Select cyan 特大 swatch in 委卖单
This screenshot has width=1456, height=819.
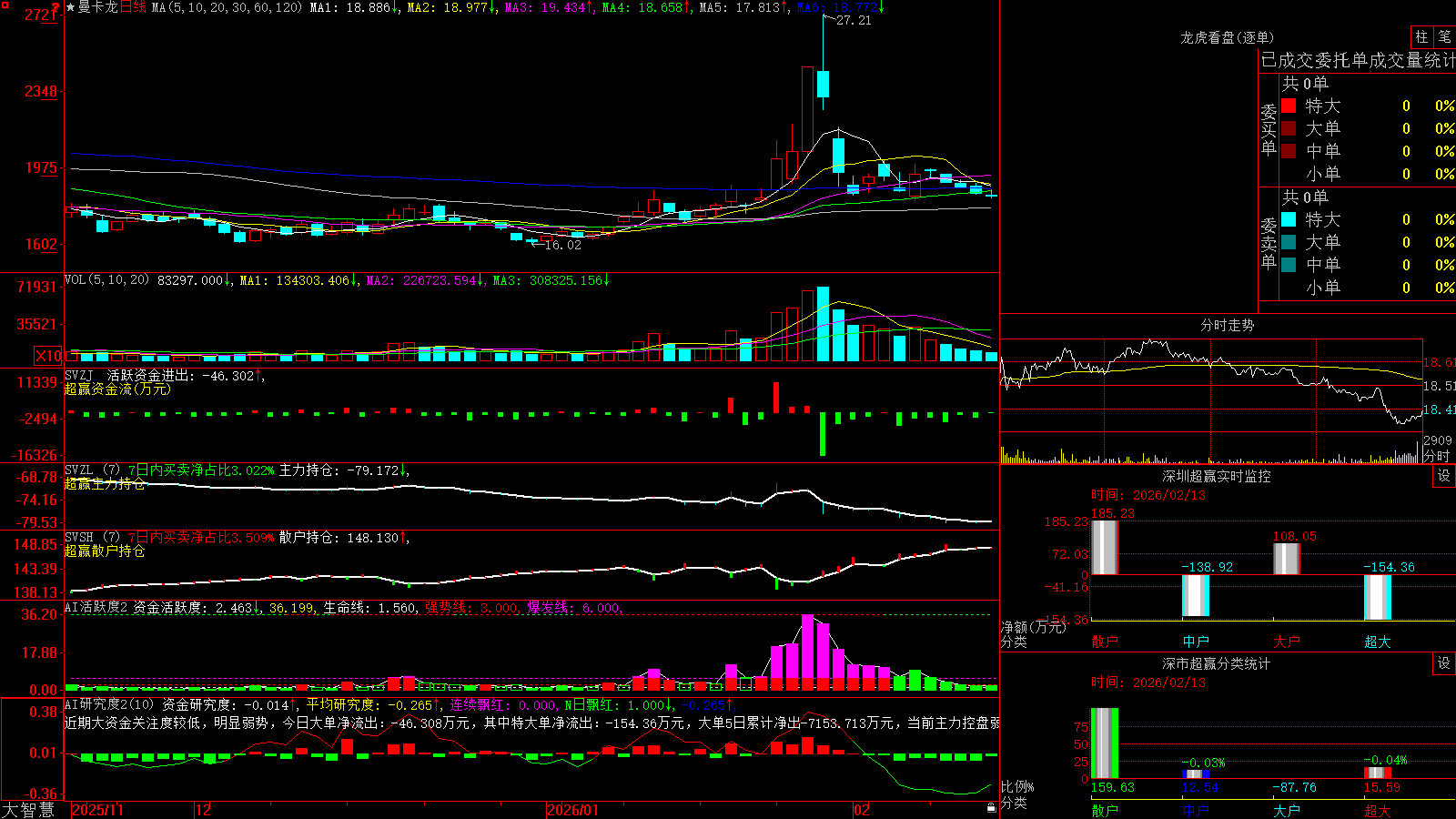coord(1289,219)
